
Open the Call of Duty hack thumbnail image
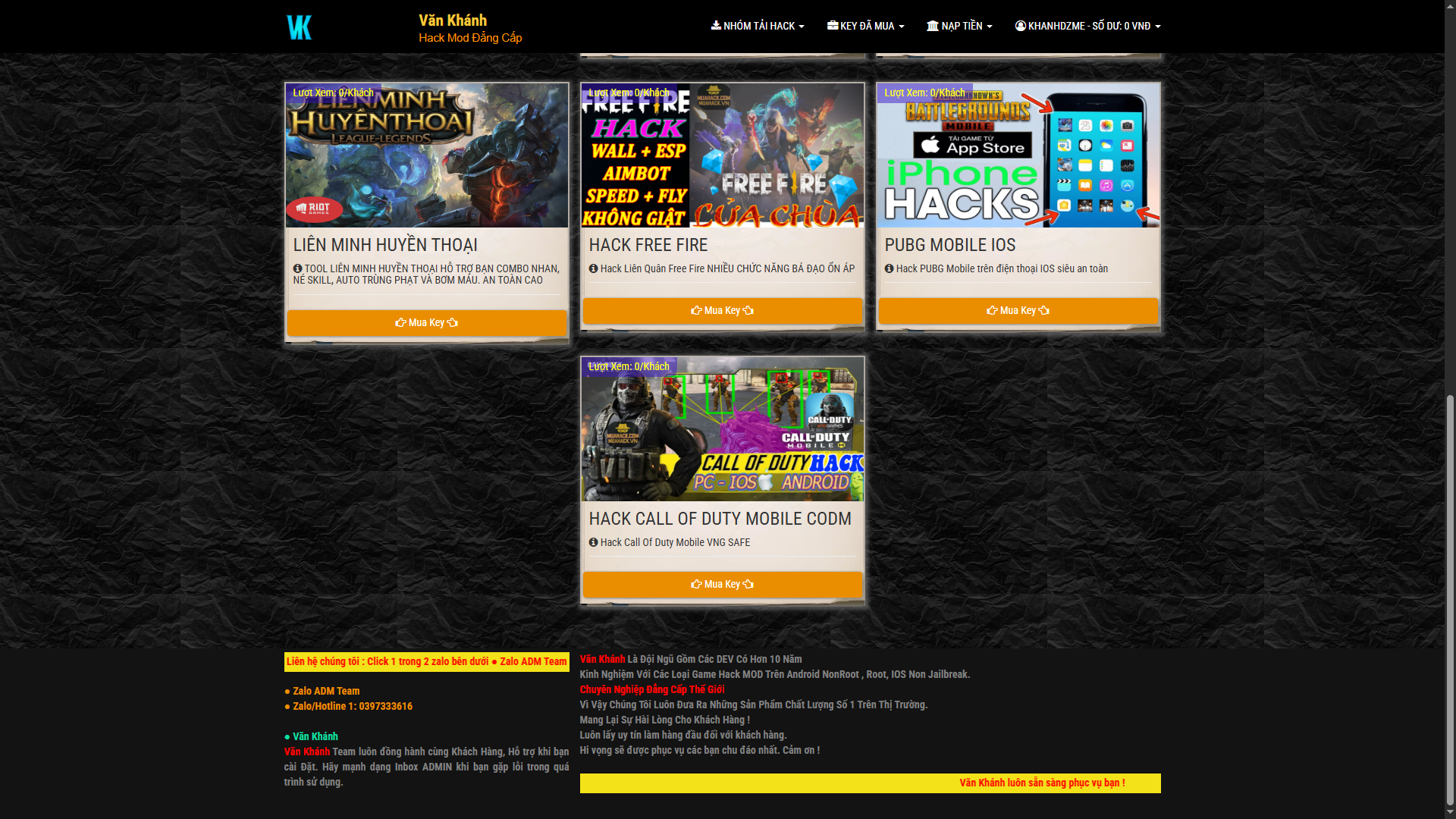tap(722, 429)
